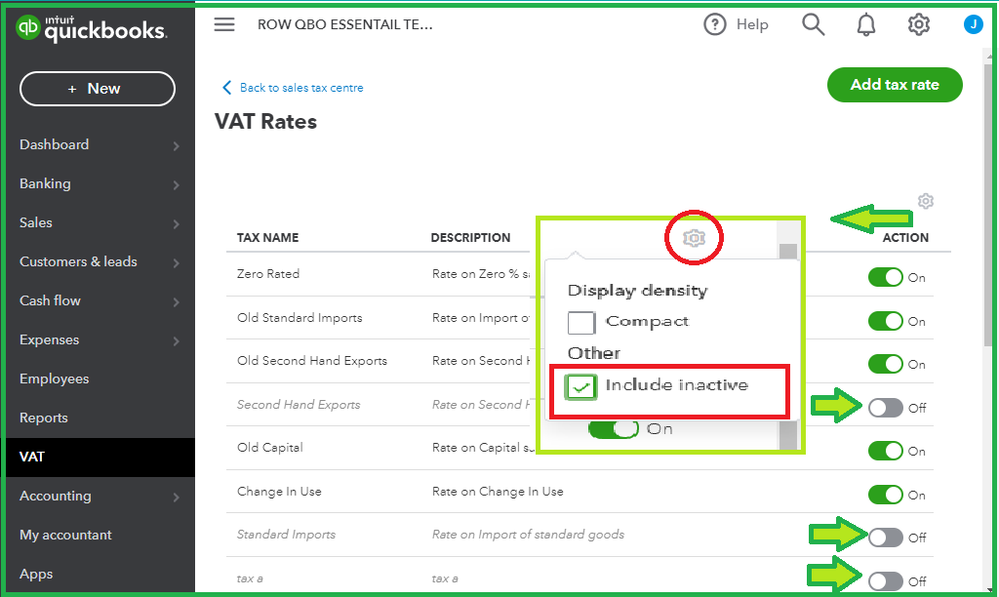Expand the Sales submenu arrow

(x=176, y=224)
